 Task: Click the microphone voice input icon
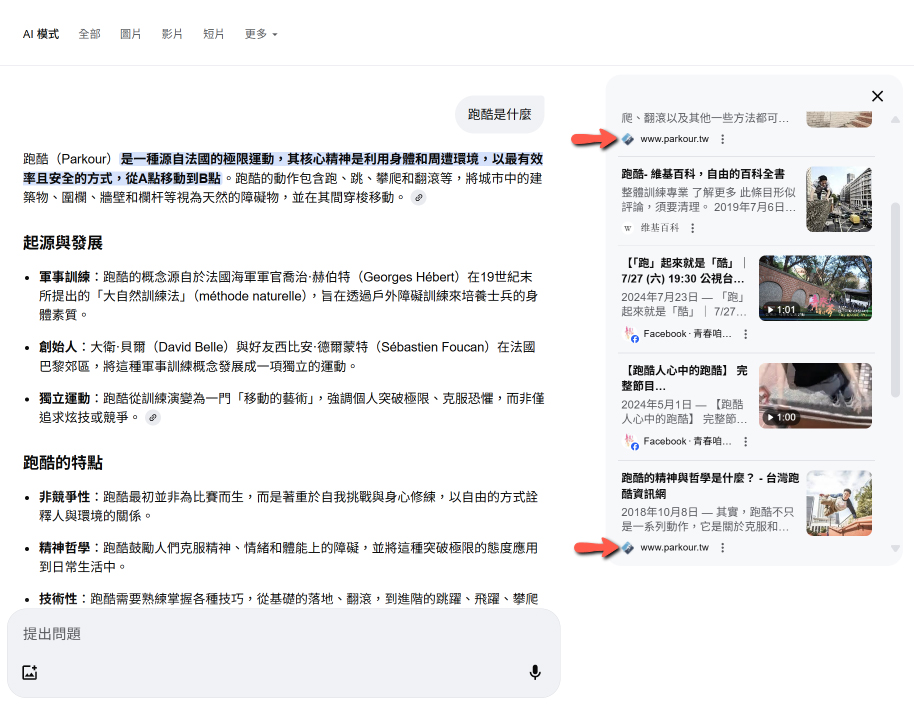click(x=535, y=672)
